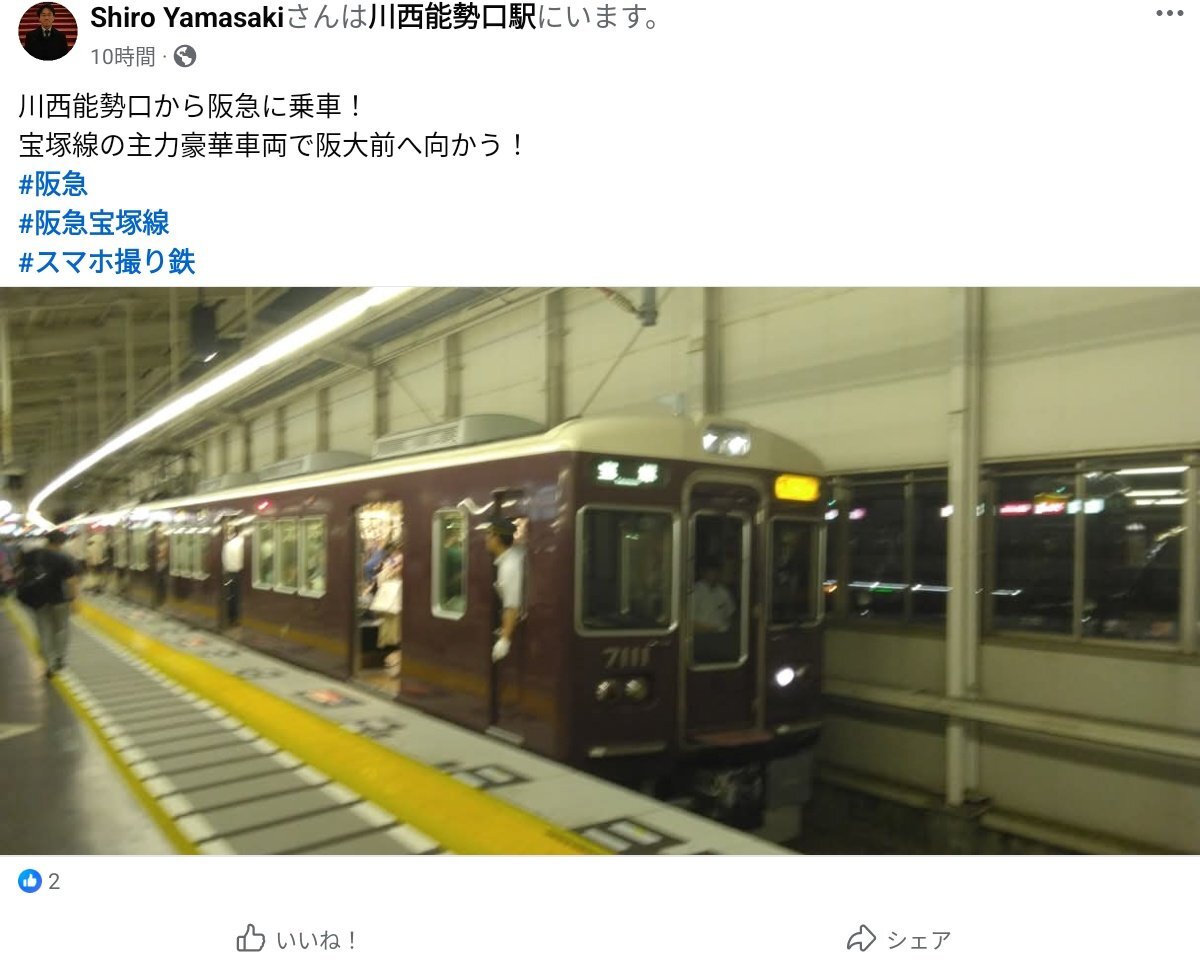Viewport: 1200px width, 968px height.
Task: Click the globe public audience icon
Action: tap(185, 56)
